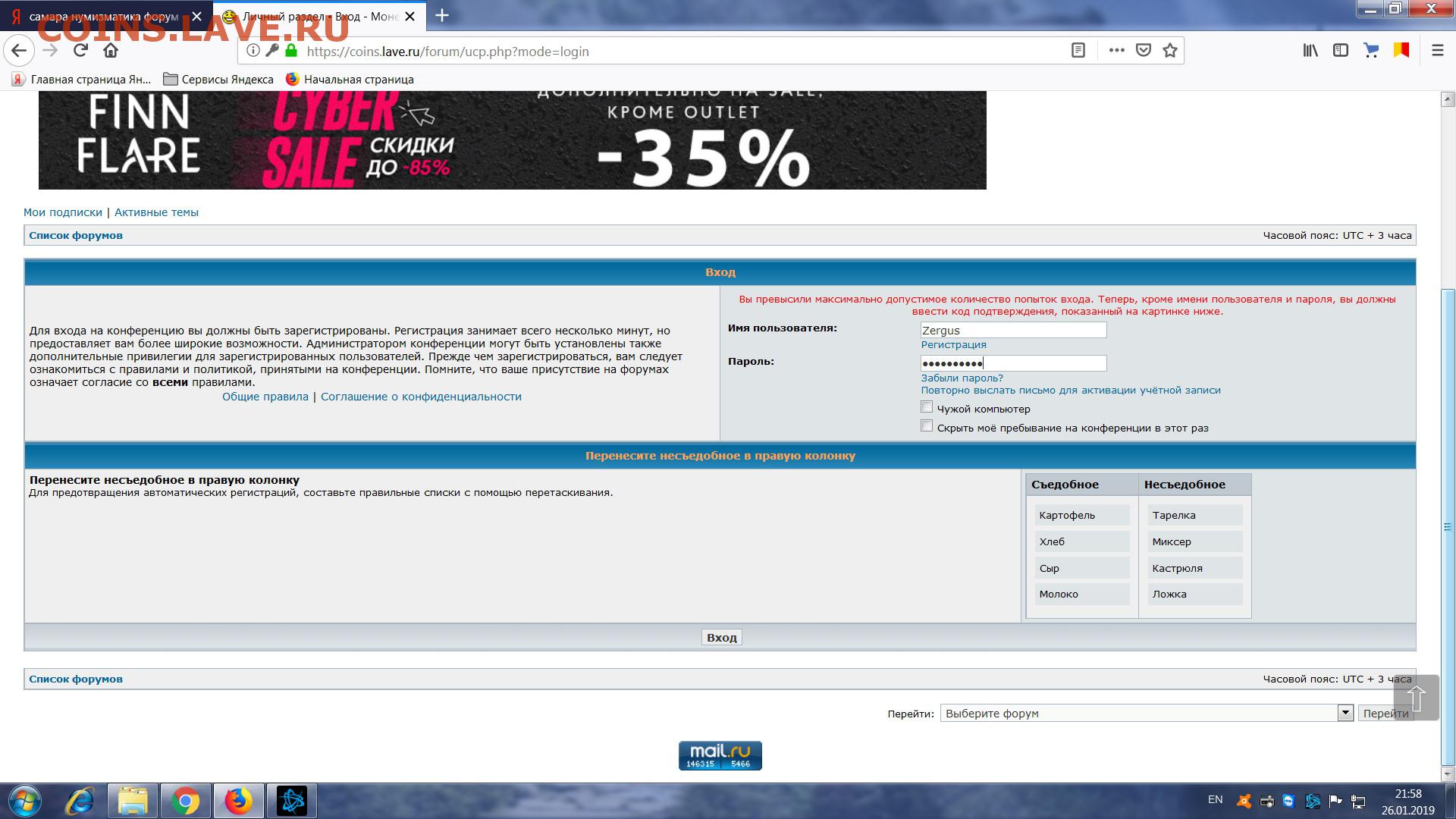Click the 'Забыли пароль?' link
1456x819 pixels.
pos(962,378)
